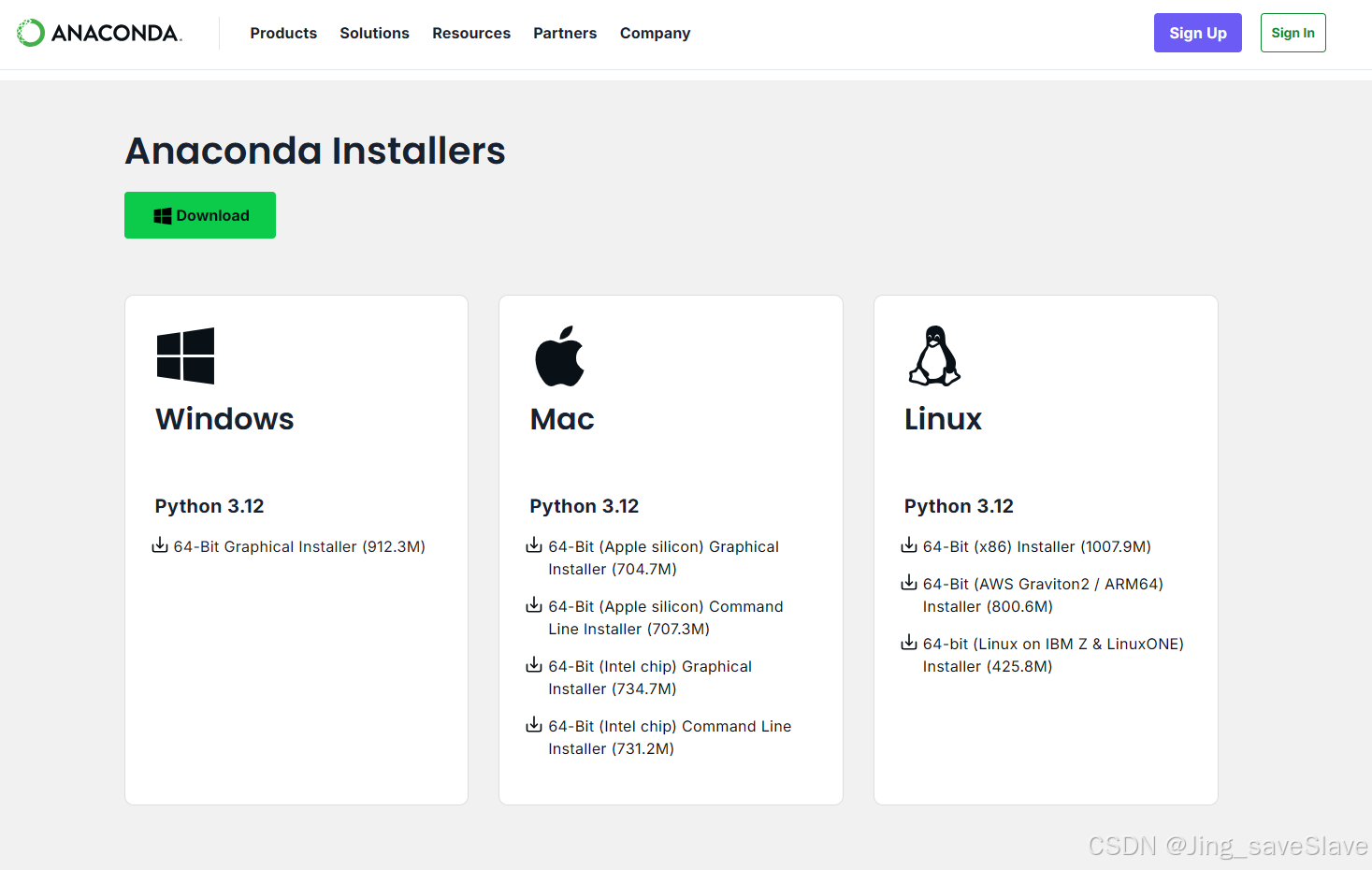Click the download icon beside Windows 64-Bit Graphical Installer
This screenshot has width=1372, height=870.
point(160,545)
